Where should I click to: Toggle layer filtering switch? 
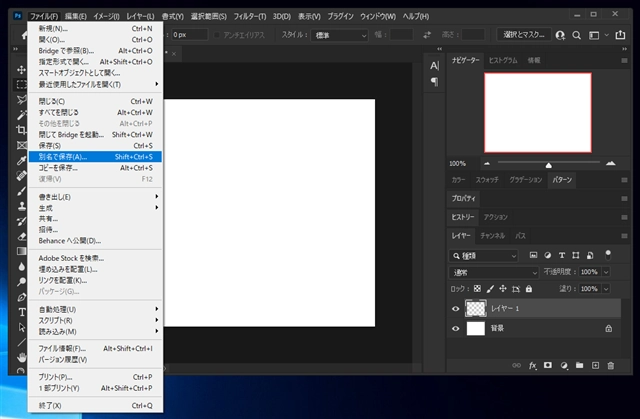point(608,255)
